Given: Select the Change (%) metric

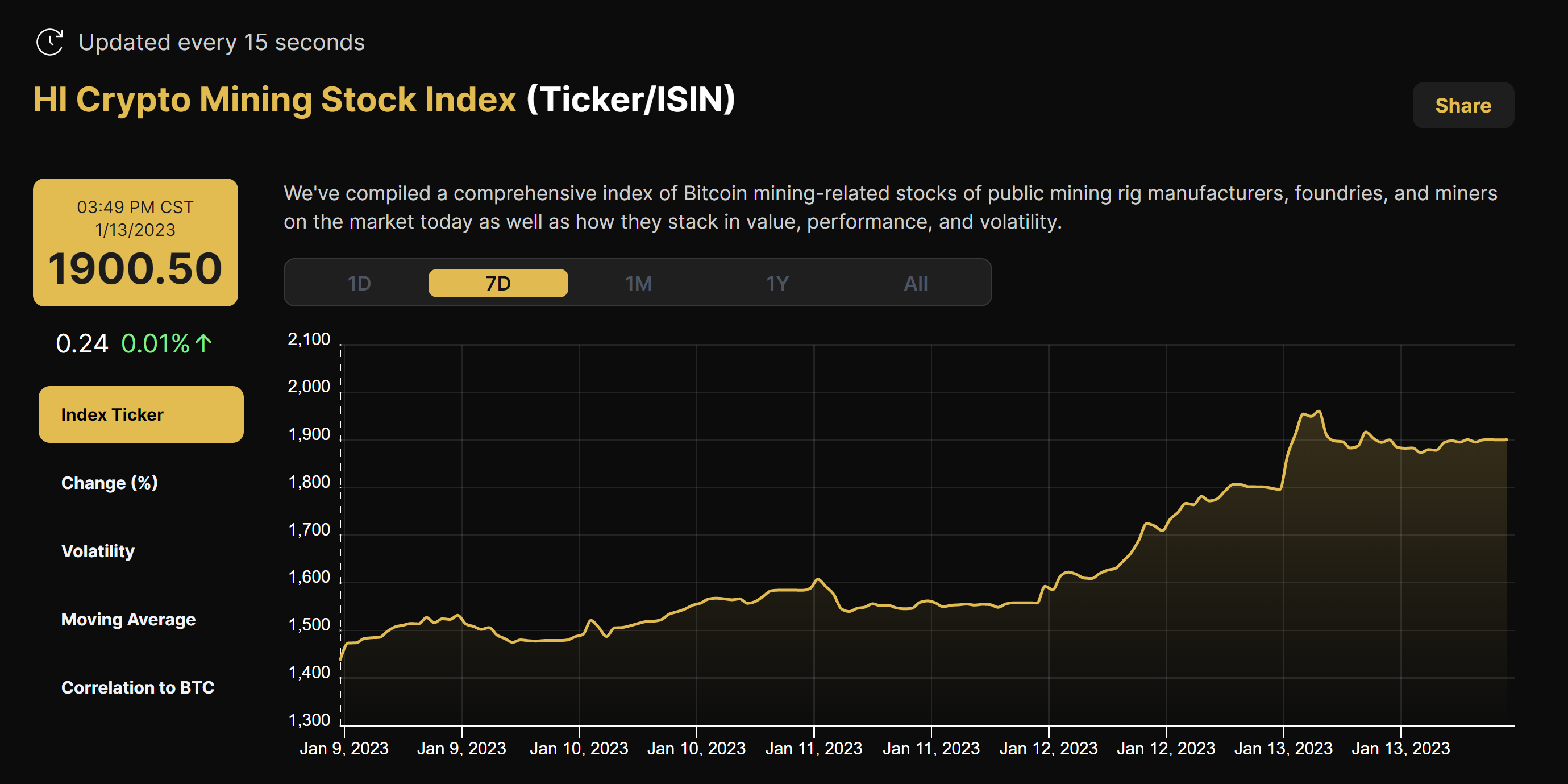Looking at the screenshot, I should [110, 483].
